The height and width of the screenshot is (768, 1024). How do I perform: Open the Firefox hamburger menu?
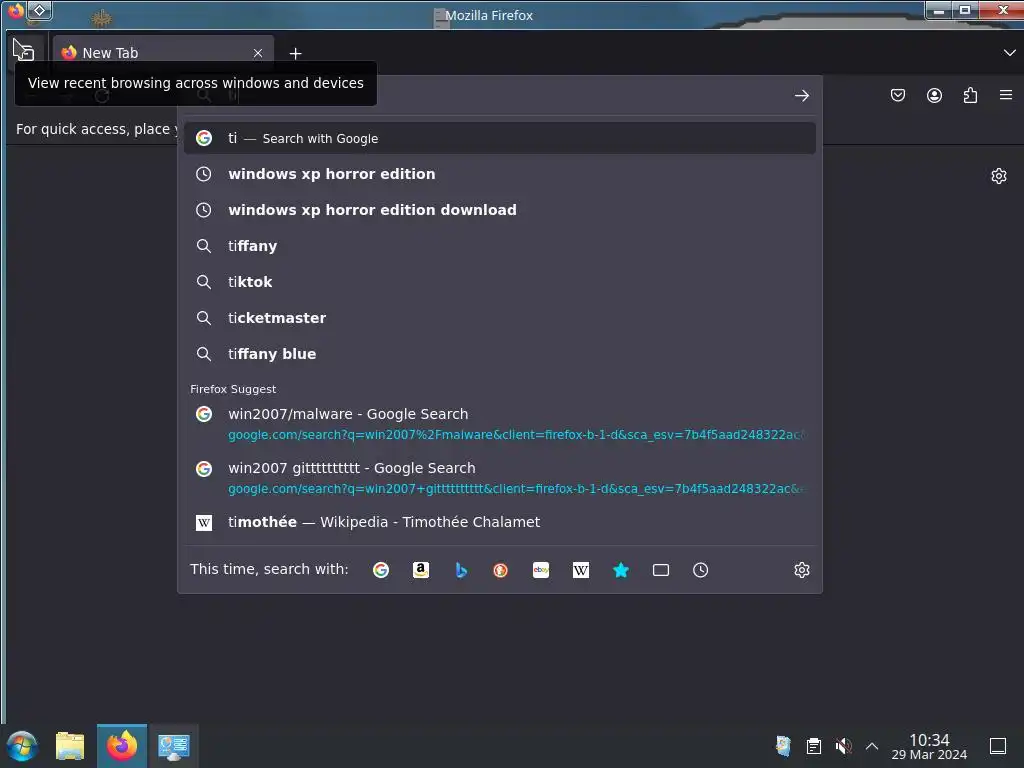click(1006, 95)
